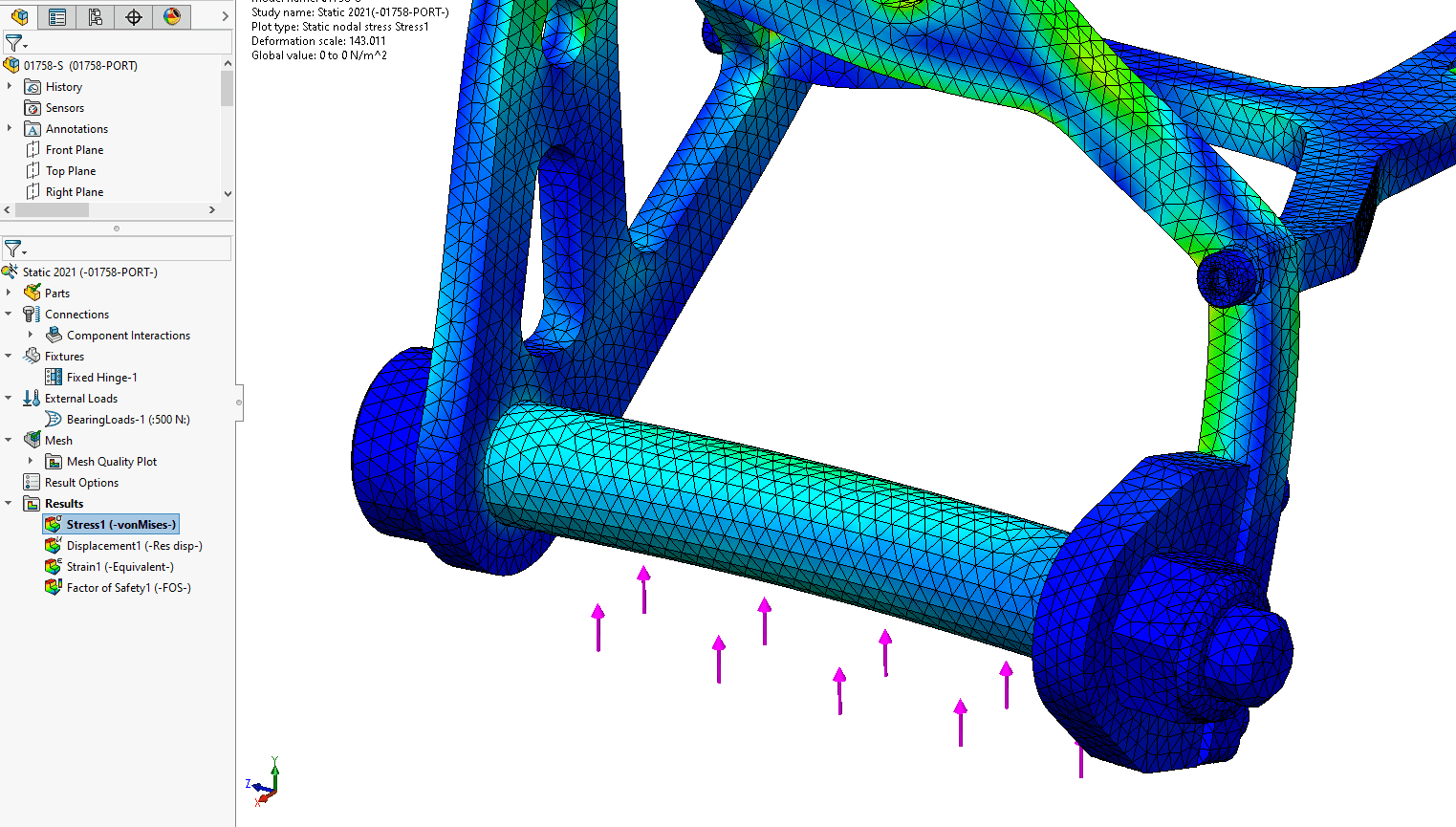
Task: Open Result Options icon
Action: pos(32,482)
